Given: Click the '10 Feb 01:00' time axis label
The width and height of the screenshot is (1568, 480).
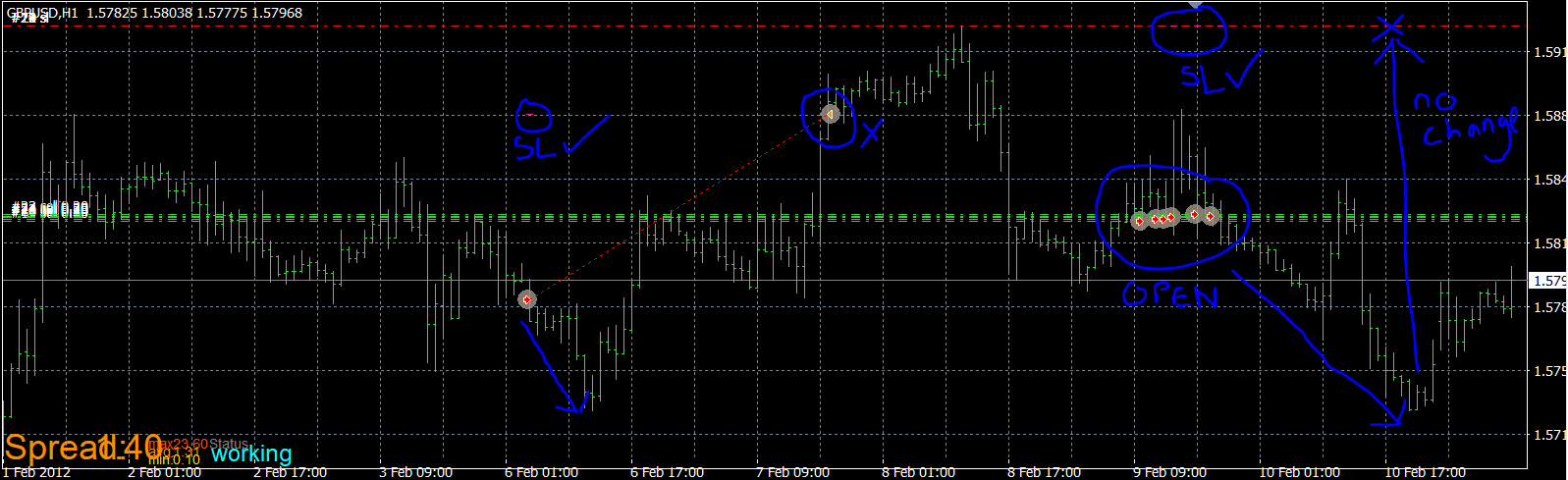Looking at the screenshot, I should tap(1300, 472).
